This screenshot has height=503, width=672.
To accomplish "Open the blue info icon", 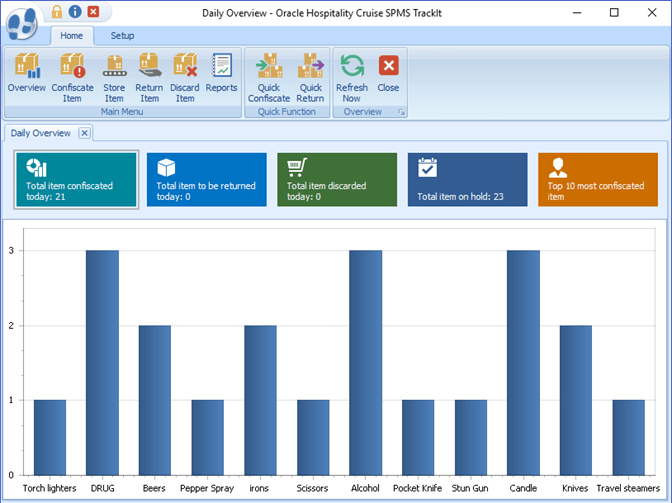I will [75, 12].
